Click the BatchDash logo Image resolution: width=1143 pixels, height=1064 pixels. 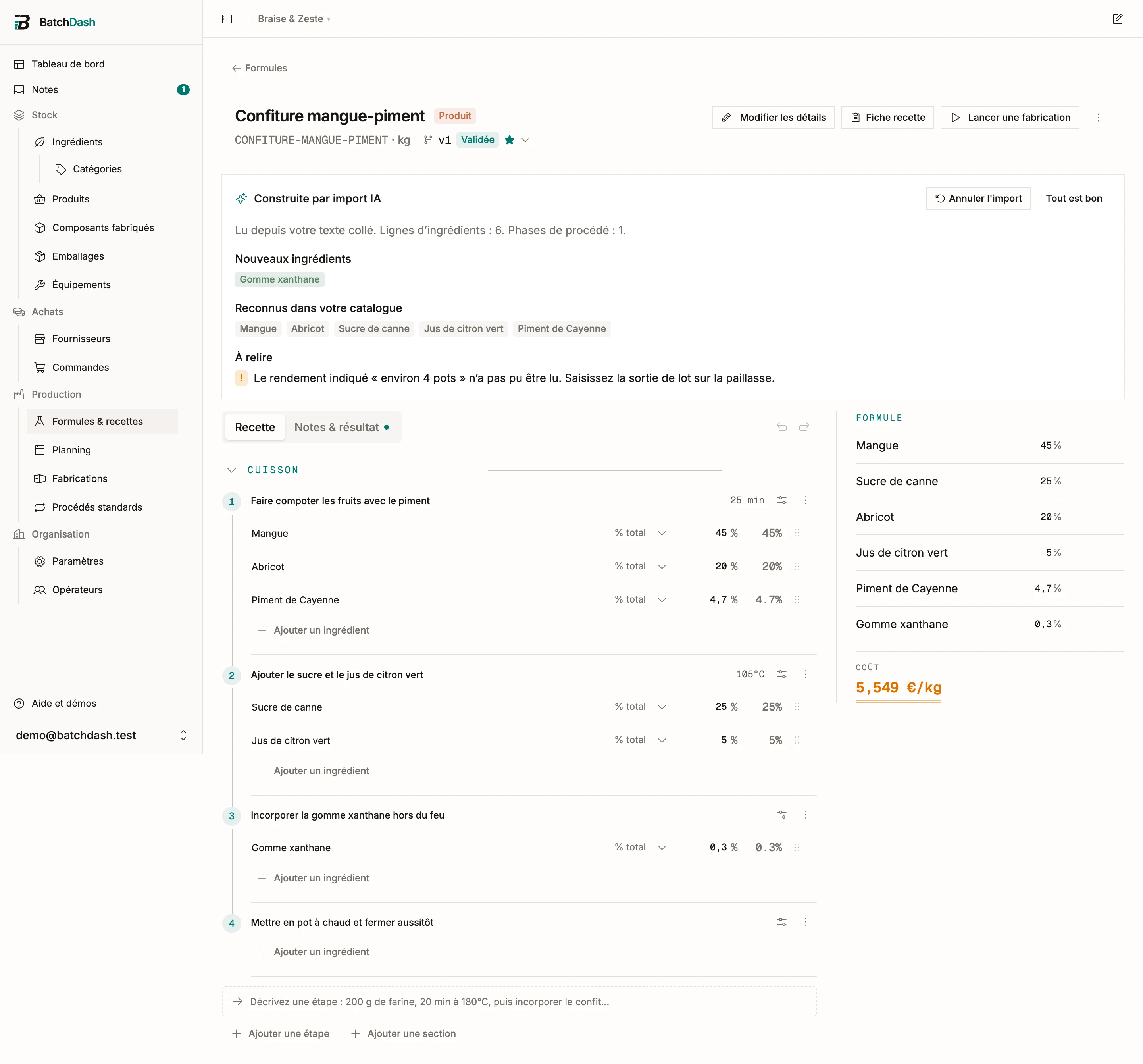coord(55,22)
